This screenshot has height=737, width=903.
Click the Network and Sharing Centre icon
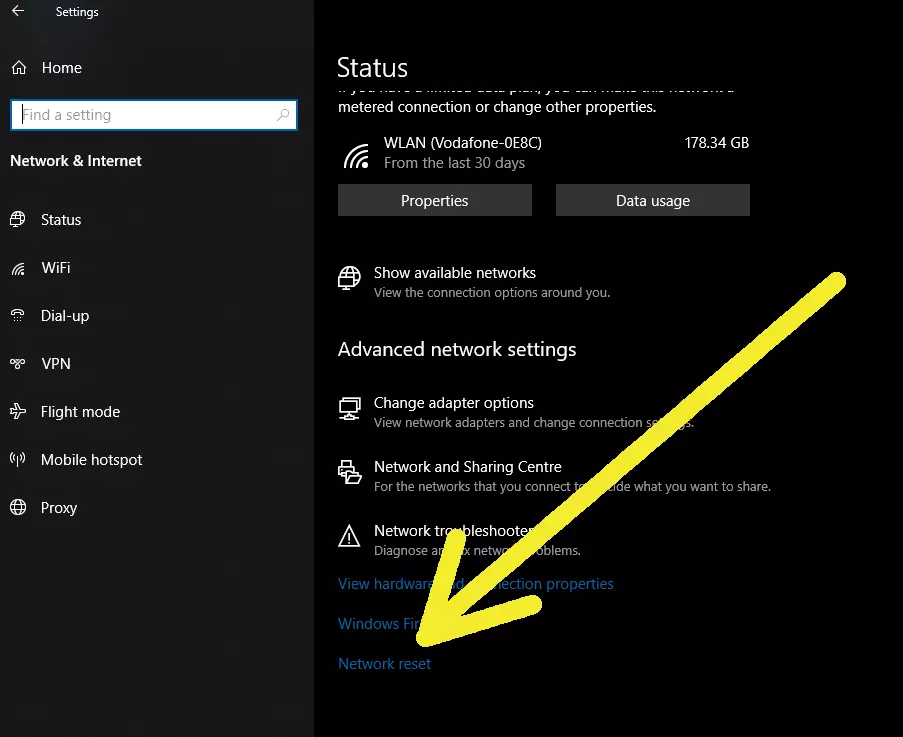pos(350,472)
